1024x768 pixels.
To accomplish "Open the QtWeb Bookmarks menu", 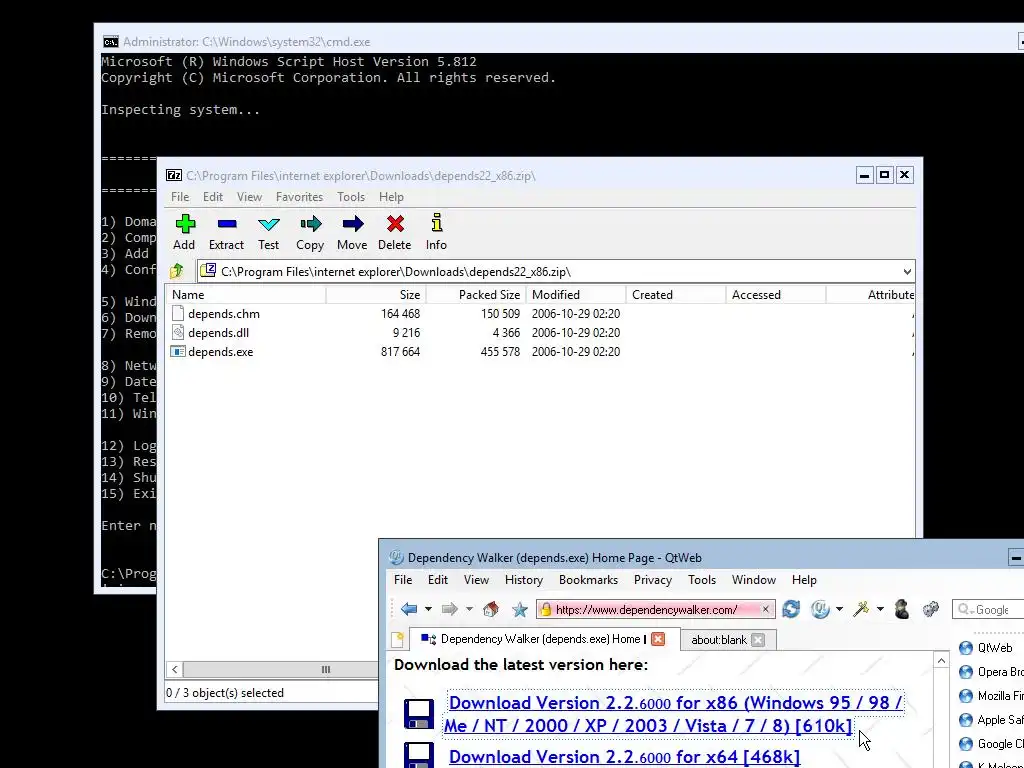I will click(x=588, y=580).
